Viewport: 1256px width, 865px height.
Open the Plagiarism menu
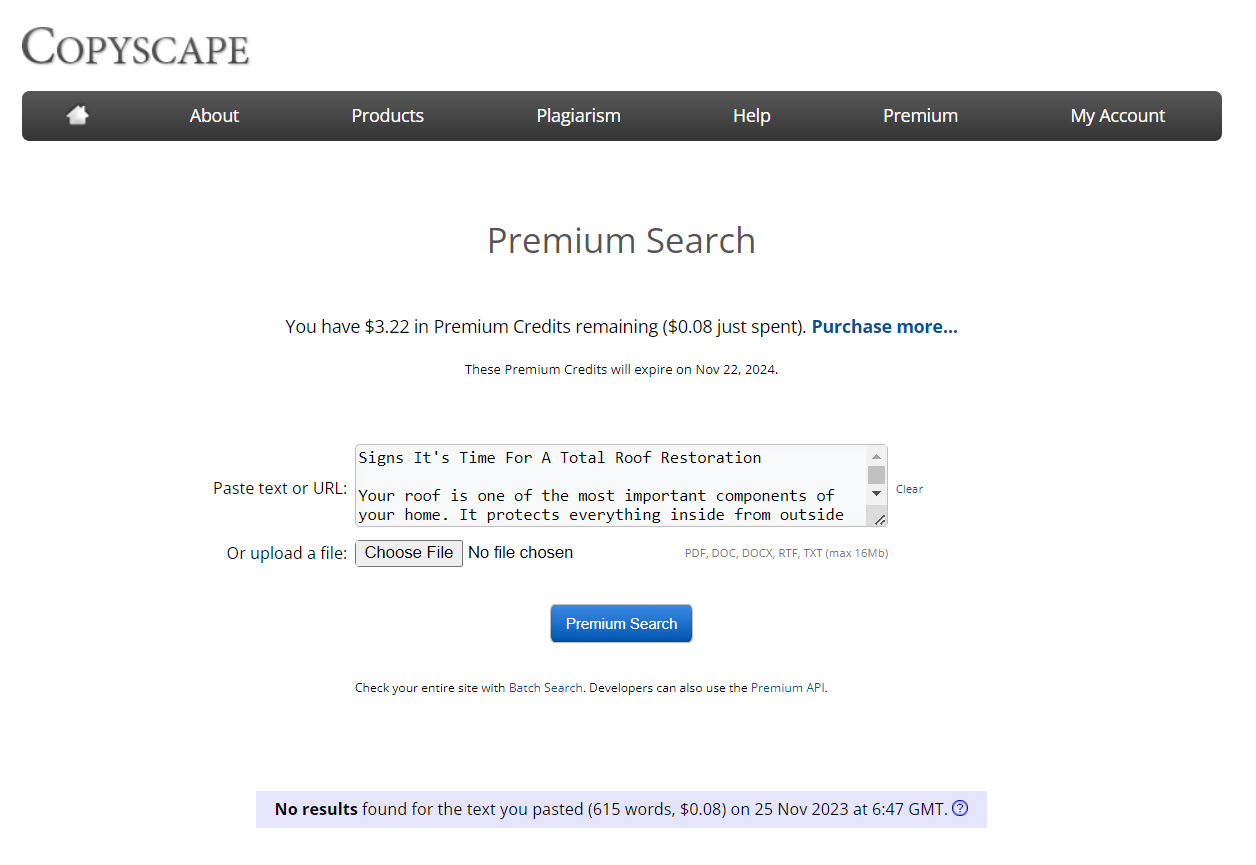pyautogui.click(x=578, y=116)
